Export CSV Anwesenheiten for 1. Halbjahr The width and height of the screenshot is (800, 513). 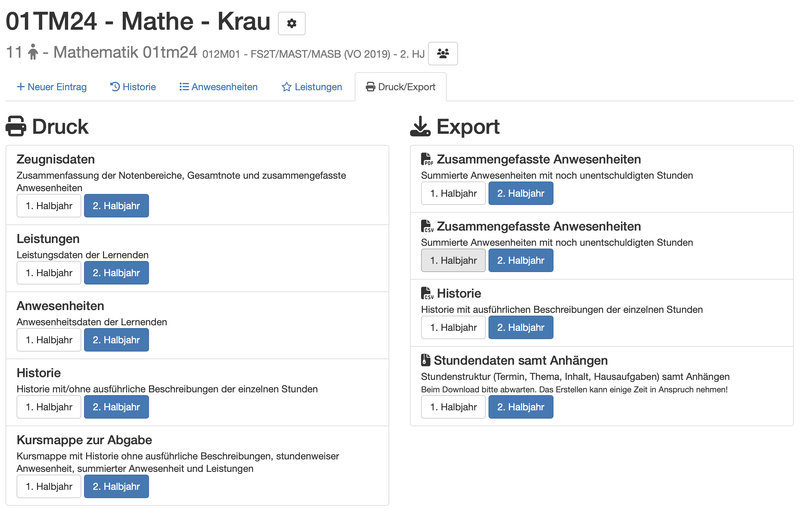click(453, 261)
